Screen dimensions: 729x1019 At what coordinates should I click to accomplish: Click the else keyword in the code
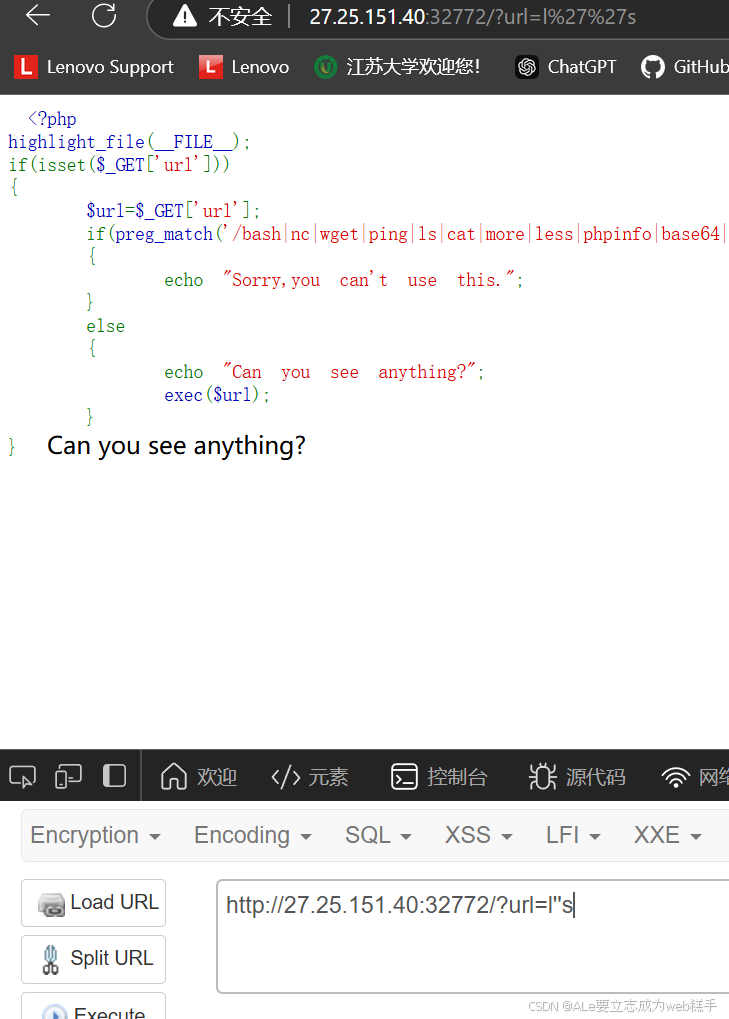(x=105, y=326)
